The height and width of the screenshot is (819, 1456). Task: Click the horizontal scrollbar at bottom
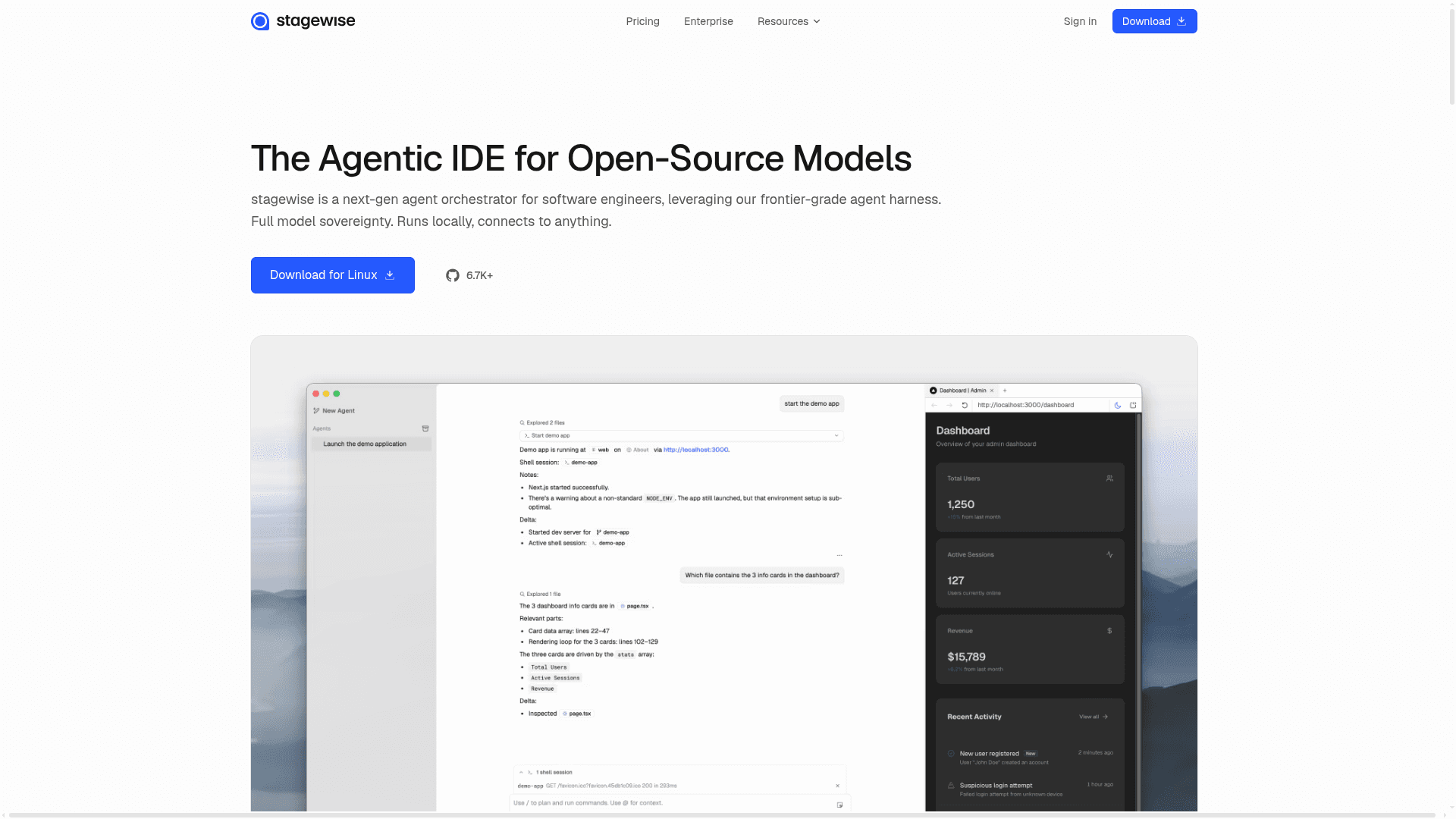point(722,815)
